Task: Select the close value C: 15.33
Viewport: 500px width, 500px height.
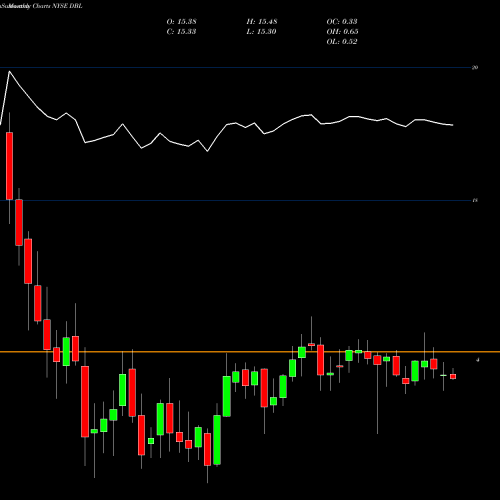Action: pyautogui.click(x=181, y=31)
